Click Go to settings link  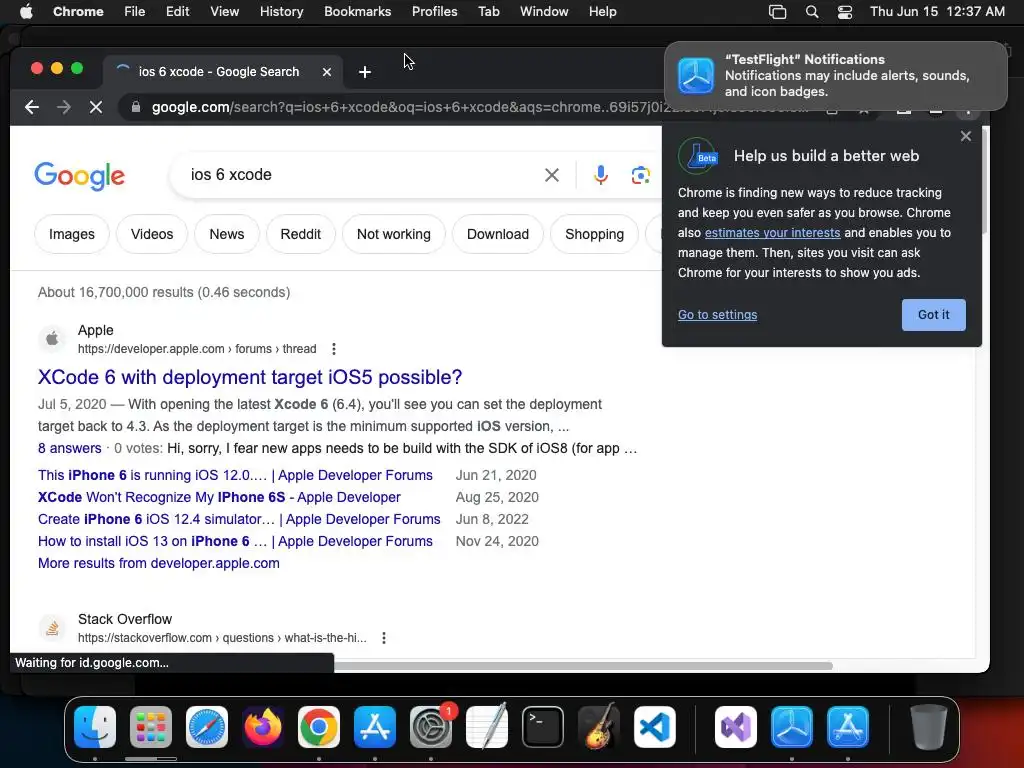tap(717, 315)
